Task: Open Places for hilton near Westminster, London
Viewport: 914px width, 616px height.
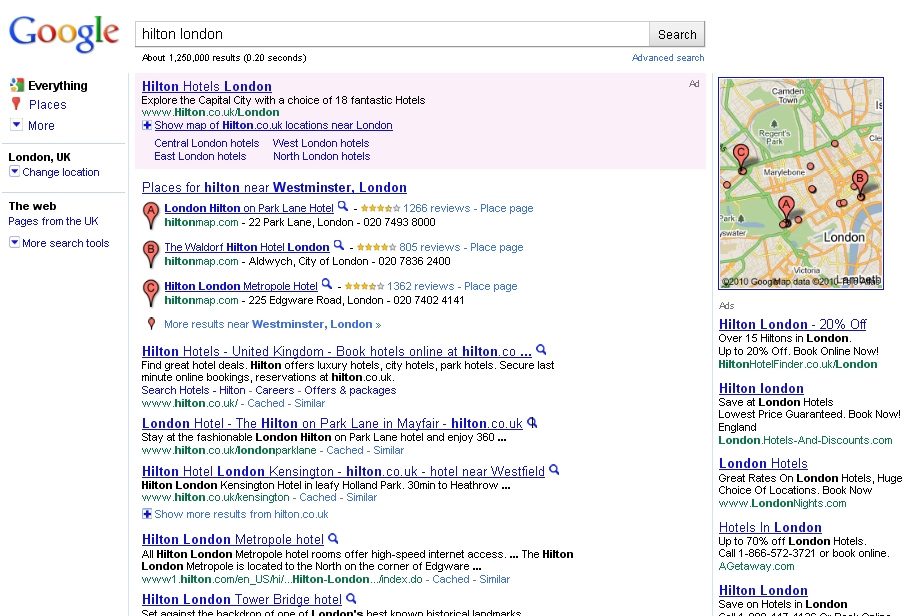Action: tap(274, 188)
